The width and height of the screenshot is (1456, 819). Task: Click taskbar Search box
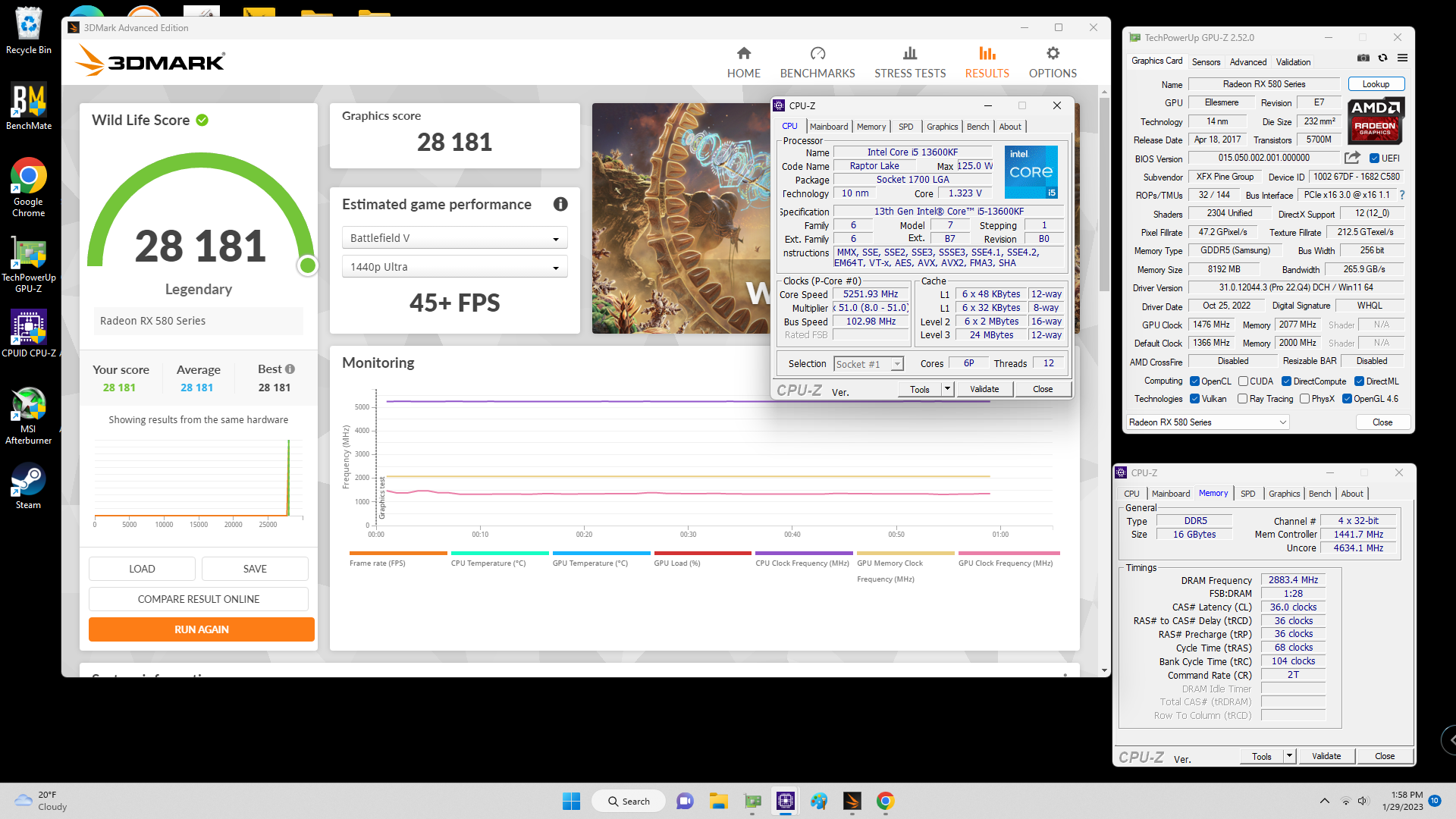point(629,801)
